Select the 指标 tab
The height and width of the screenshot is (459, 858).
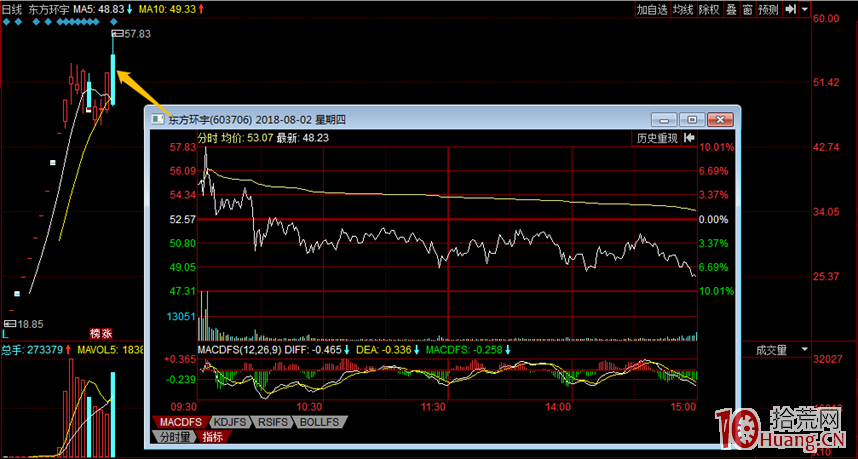pos(213,436)
